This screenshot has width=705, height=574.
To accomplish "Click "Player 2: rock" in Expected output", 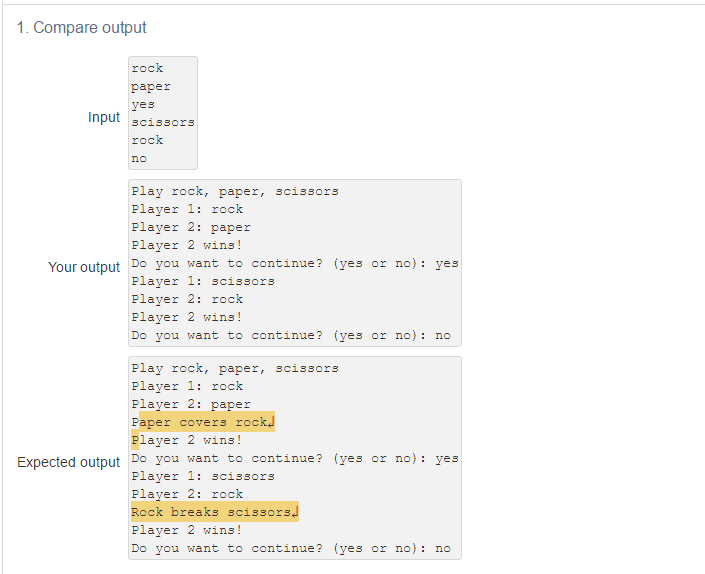I will point(187,494).
